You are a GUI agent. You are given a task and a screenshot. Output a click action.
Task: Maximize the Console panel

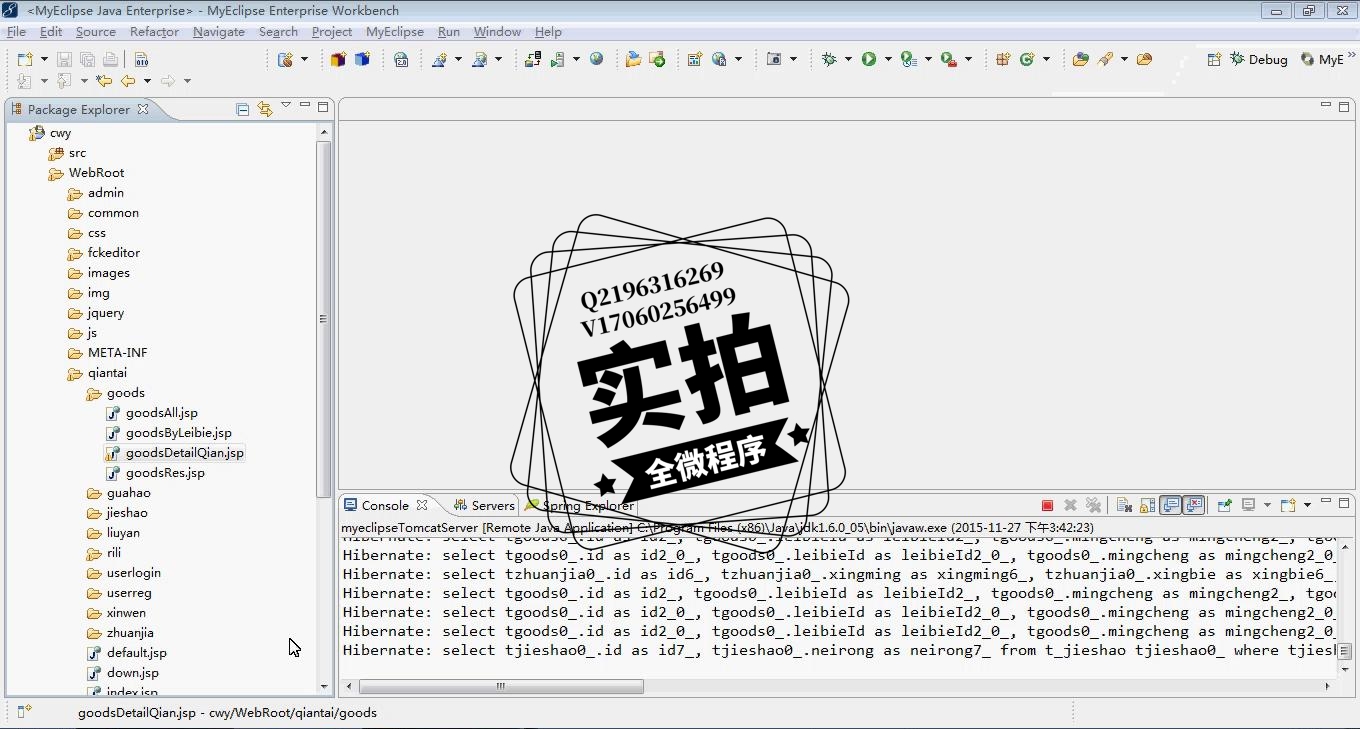pos(1344,503)
